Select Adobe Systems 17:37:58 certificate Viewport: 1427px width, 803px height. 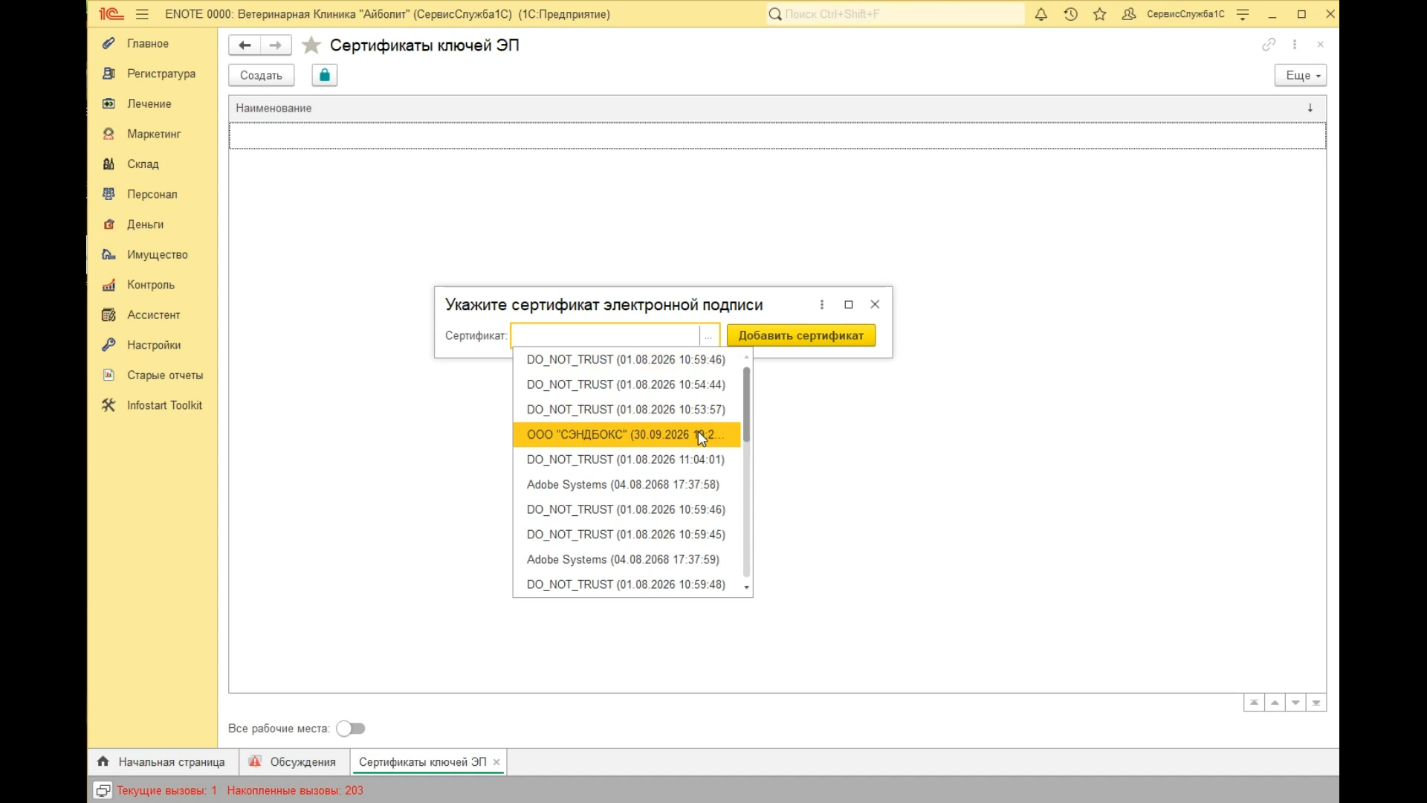[622, 484]
